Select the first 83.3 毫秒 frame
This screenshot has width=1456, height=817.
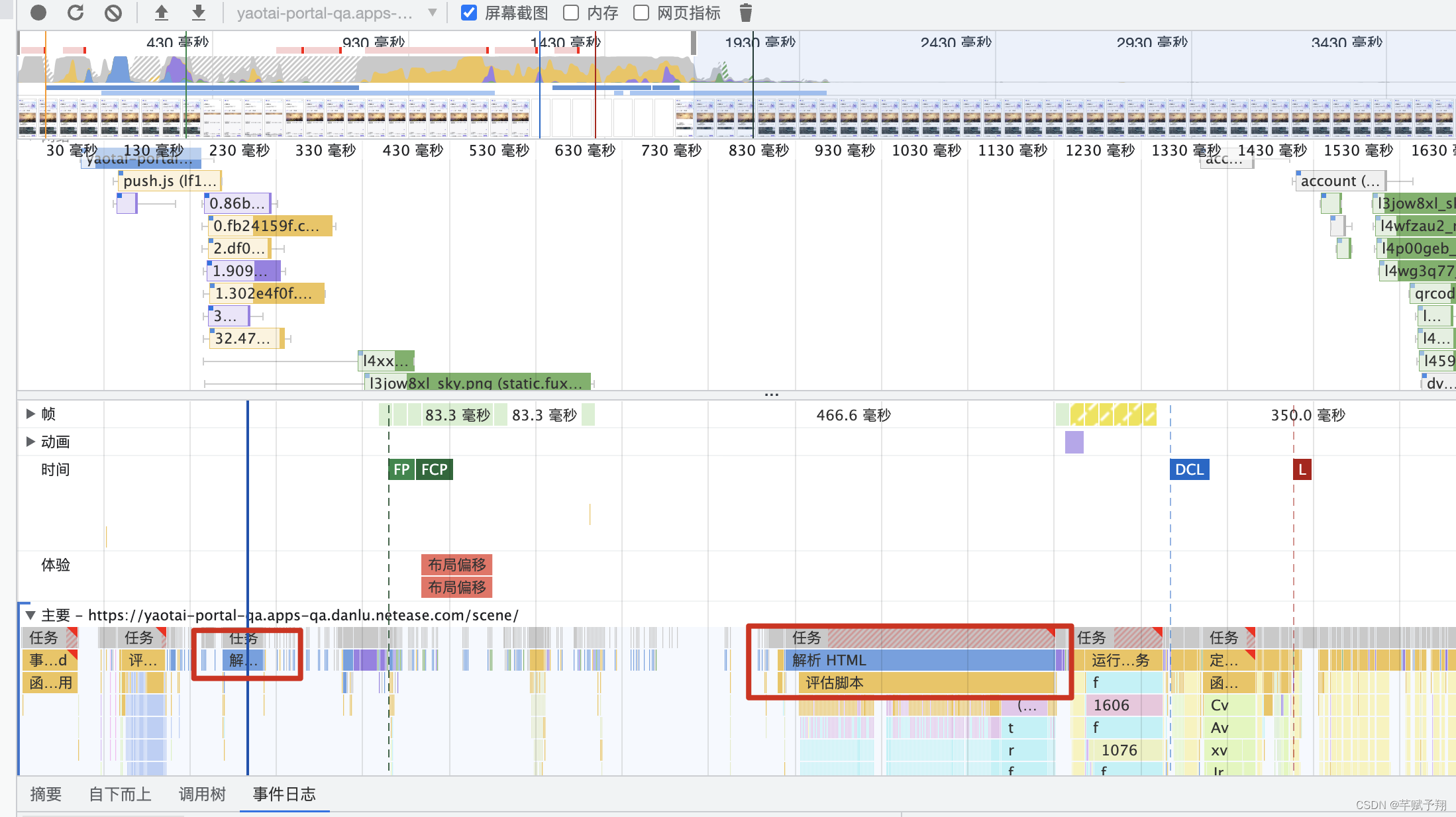[x=458, y=415]
